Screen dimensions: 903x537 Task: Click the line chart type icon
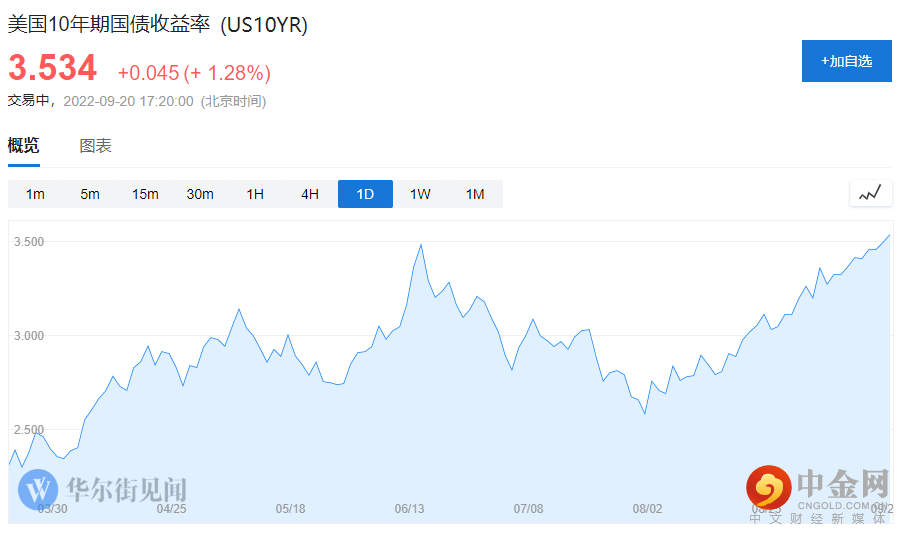(870, 193)
